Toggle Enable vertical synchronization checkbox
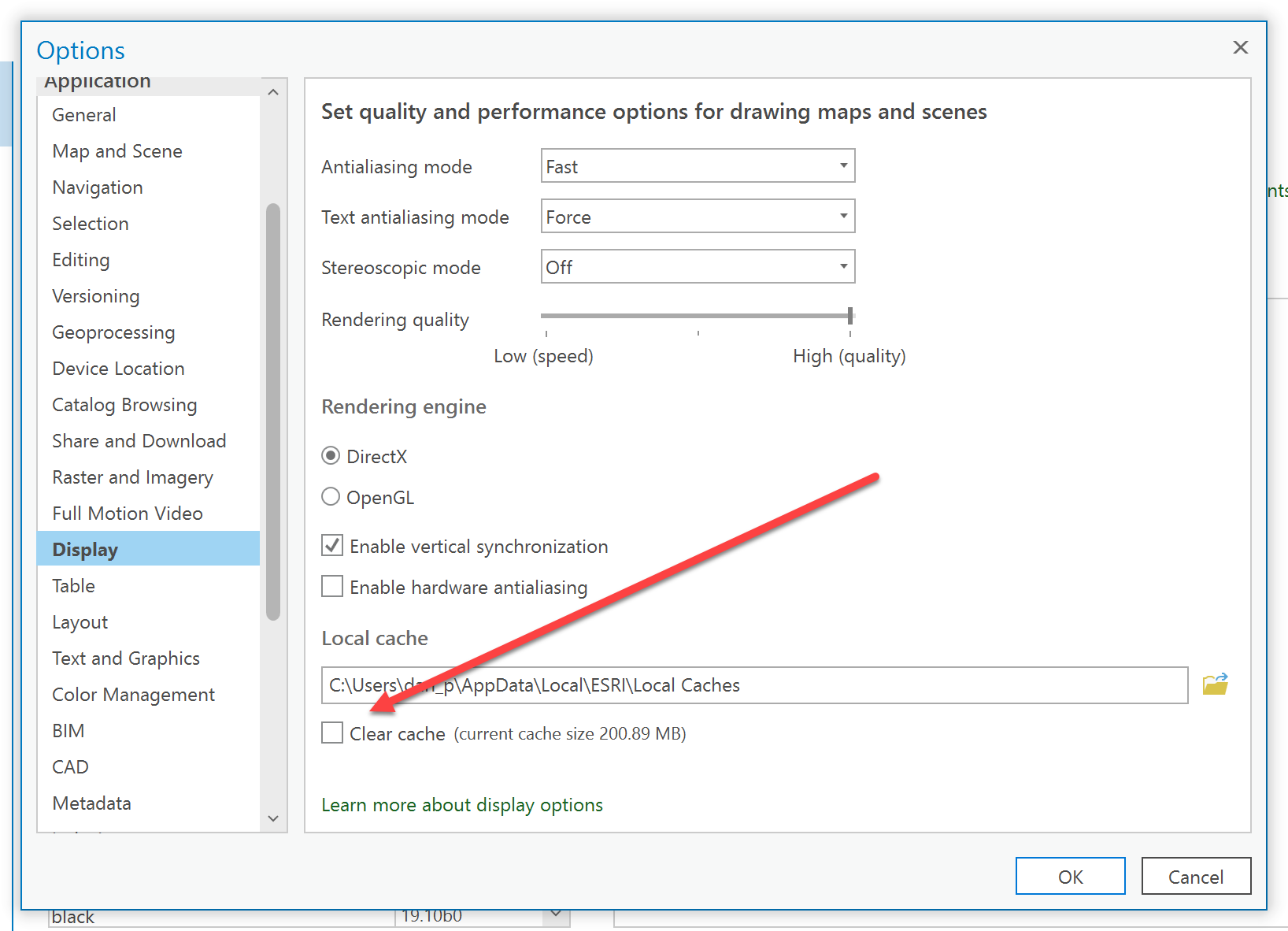The width and height of the screenshot is (1288, 931). coord(332,546)
